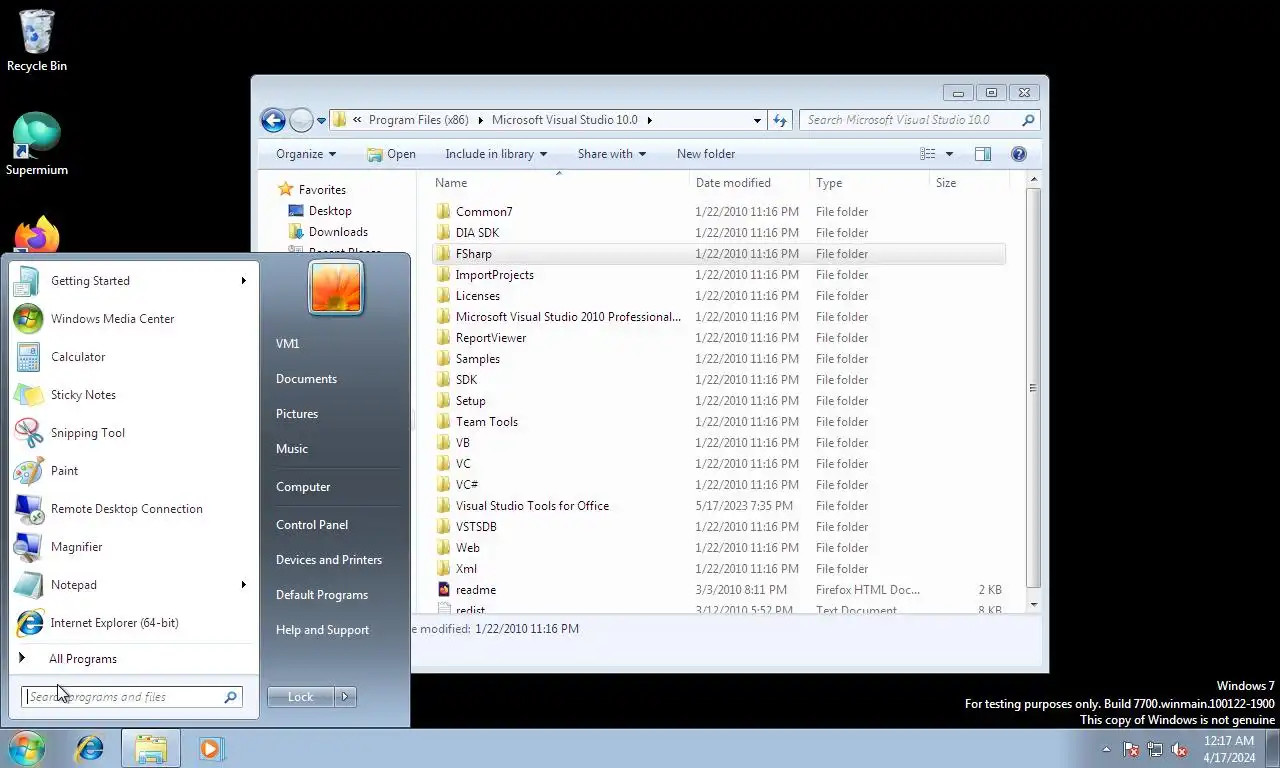Open Internet Explorer from the taskbar
The width and height of the screenshot is (1280, 768).
coord(90,748)
